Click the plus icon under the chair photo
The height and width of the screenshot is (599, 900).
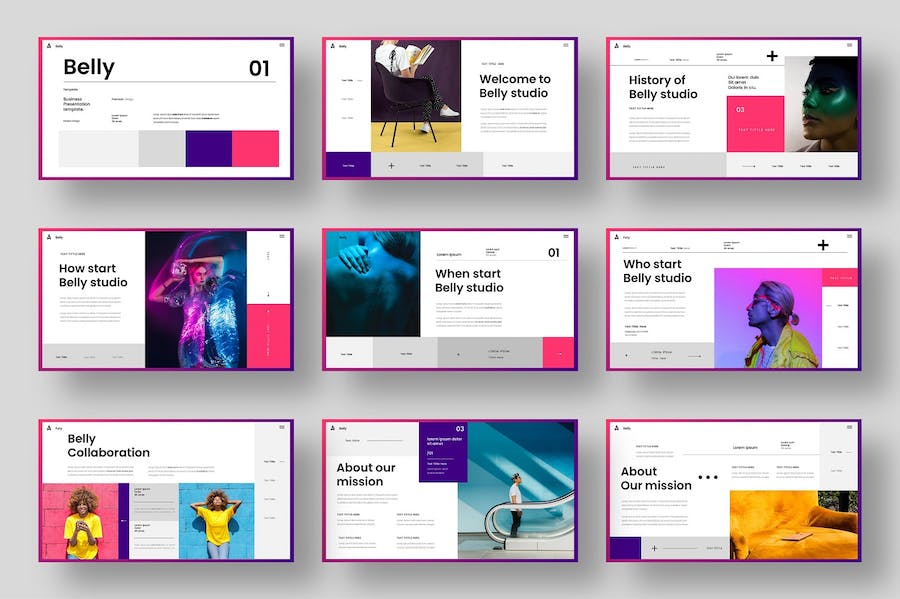point(391,166)
